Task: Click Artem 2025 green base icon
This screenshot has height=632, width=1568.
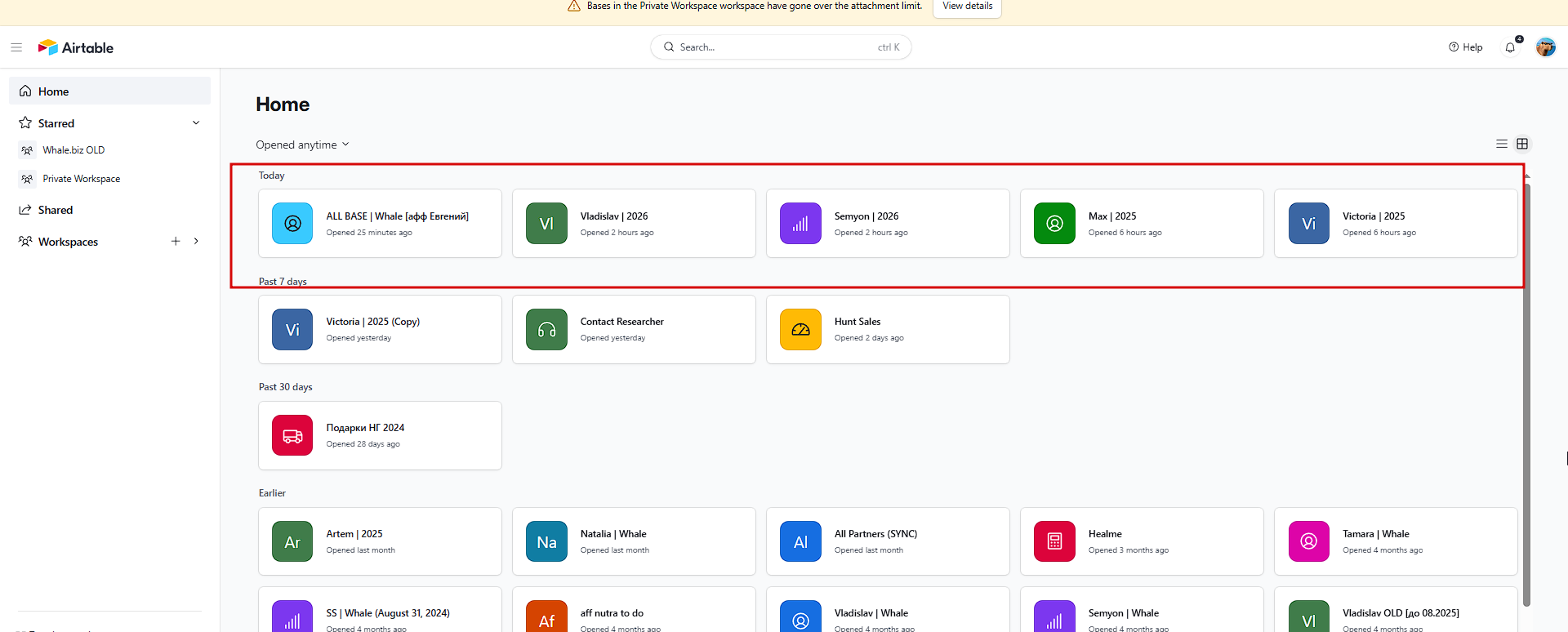Action: pyautogui.click(x=292, y=541)
